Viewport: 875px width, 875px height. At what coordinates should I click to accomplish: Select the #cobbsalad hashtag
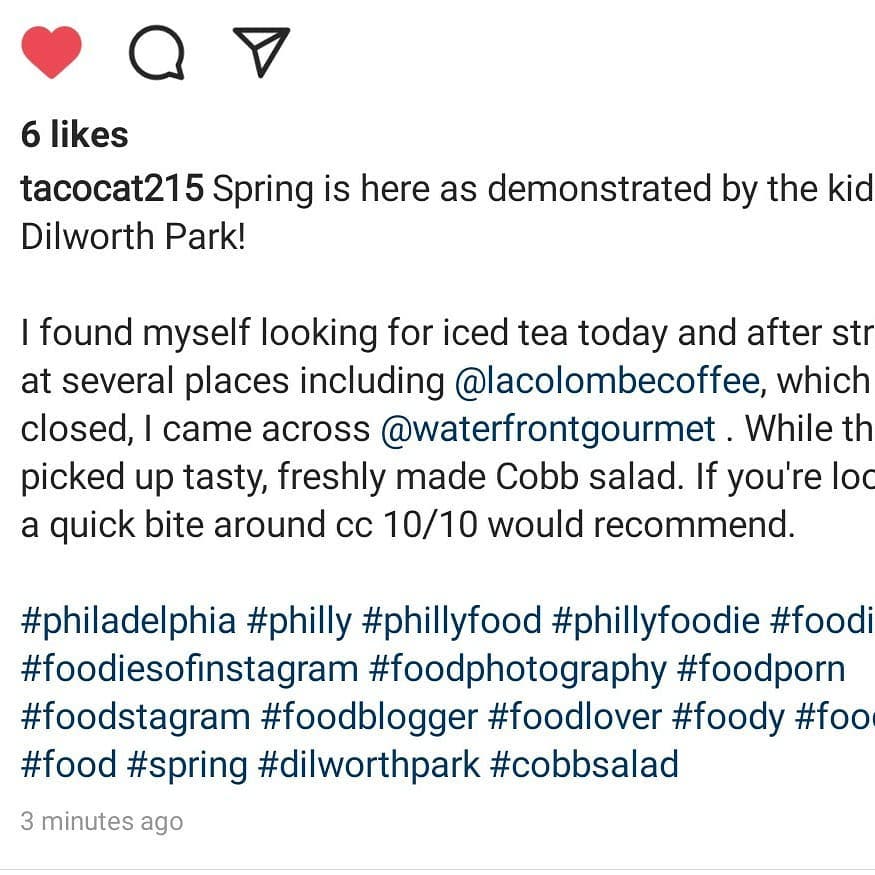pos(584,765)
